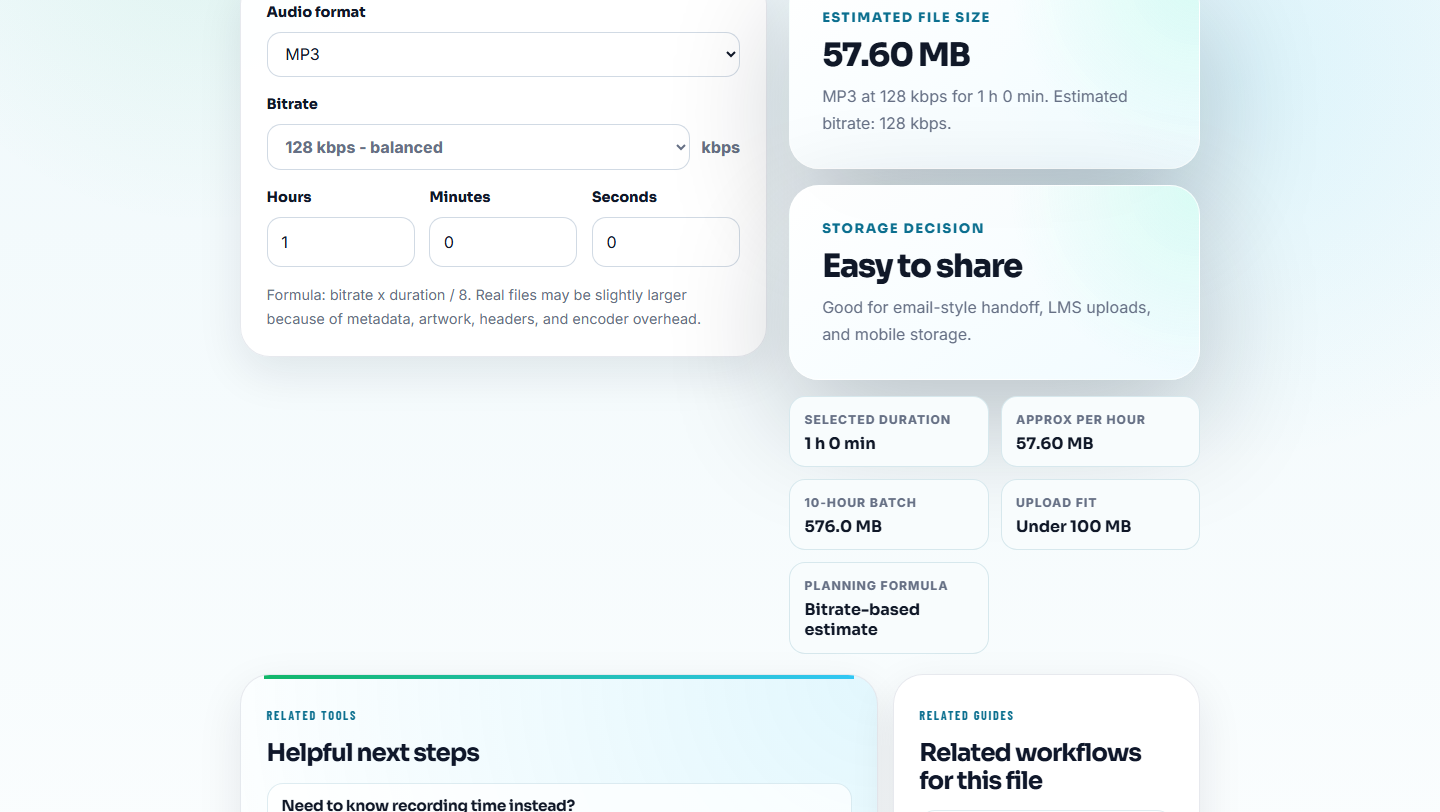The image size is (1440, 812).
Task: Click the 'Helpful next steps' heading
Action: (x=373, y=753)
